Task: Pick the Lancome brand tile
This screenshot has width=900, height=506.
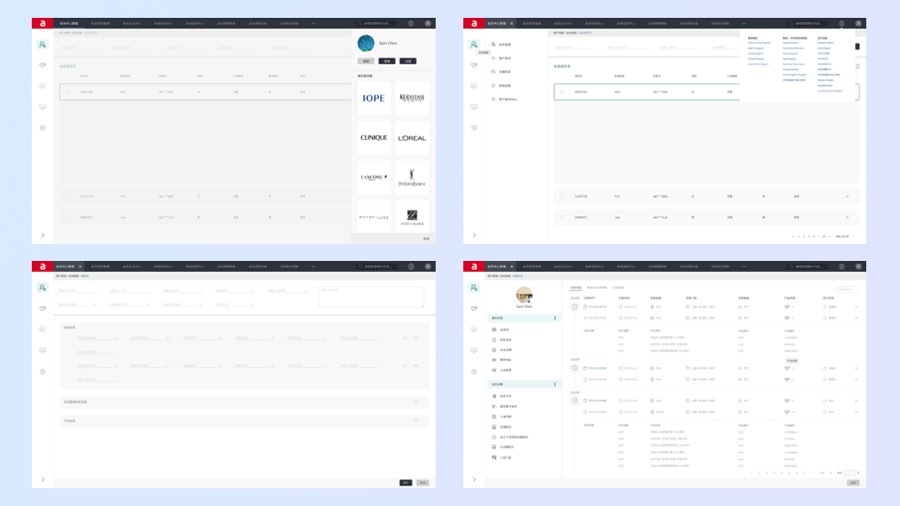Action: pos(374,177)
